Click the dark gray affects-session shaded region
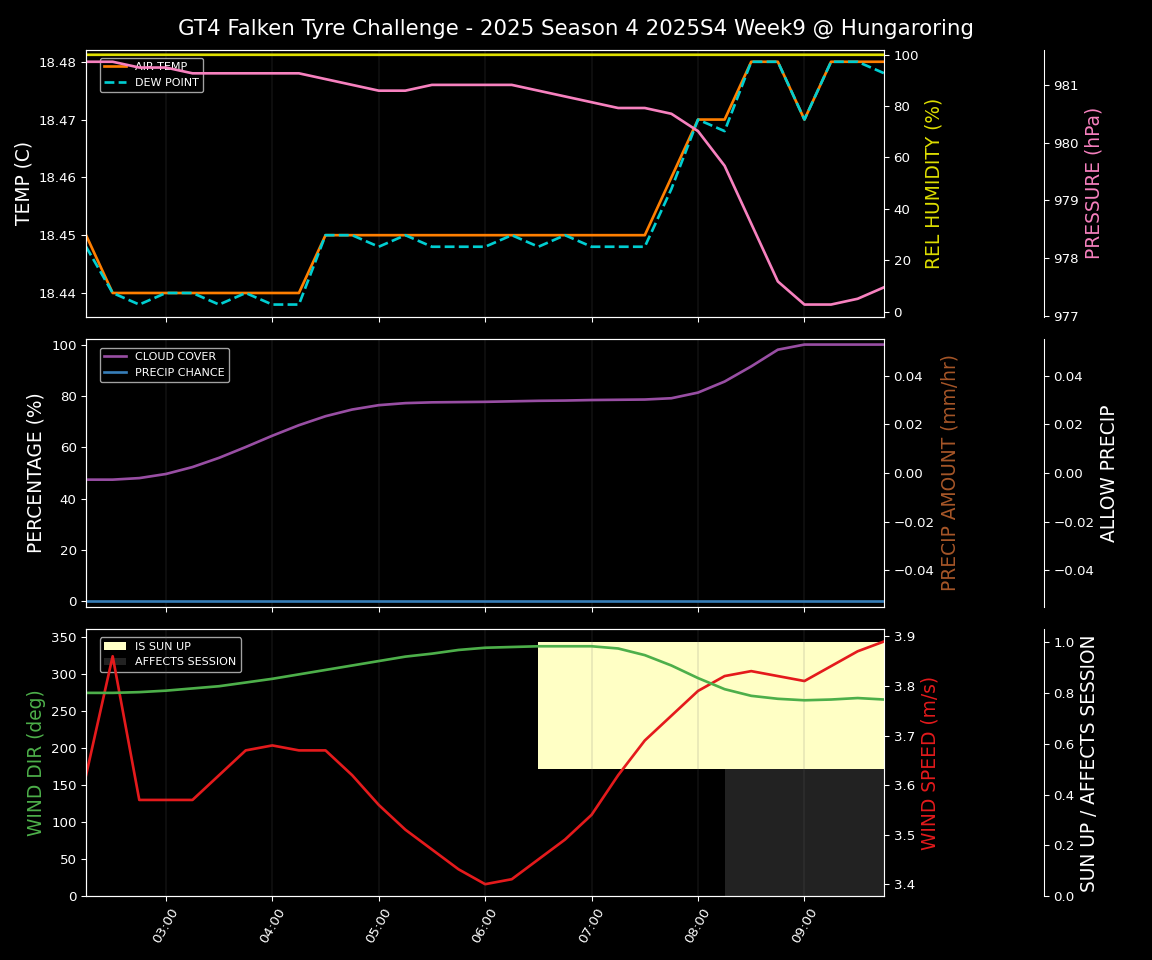 [x=804, y=832]
